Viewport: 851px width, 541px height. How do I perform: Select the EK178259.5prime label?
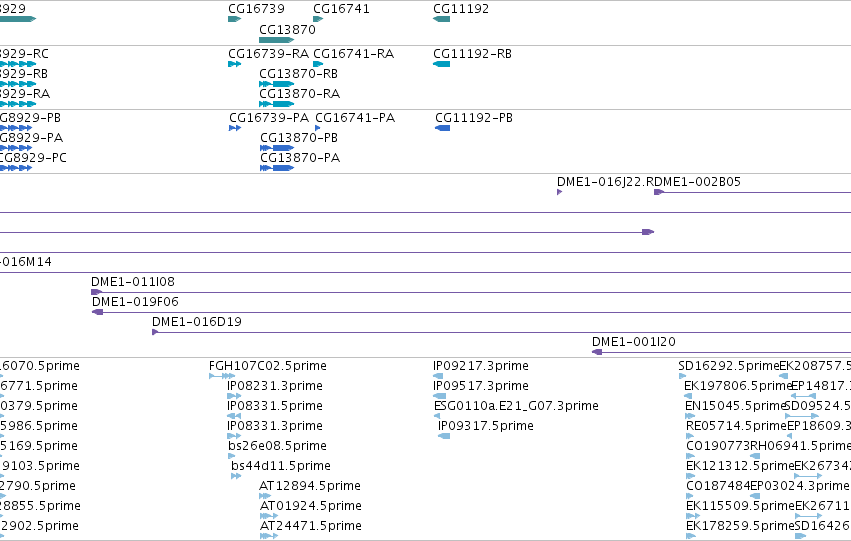[740, 526]
